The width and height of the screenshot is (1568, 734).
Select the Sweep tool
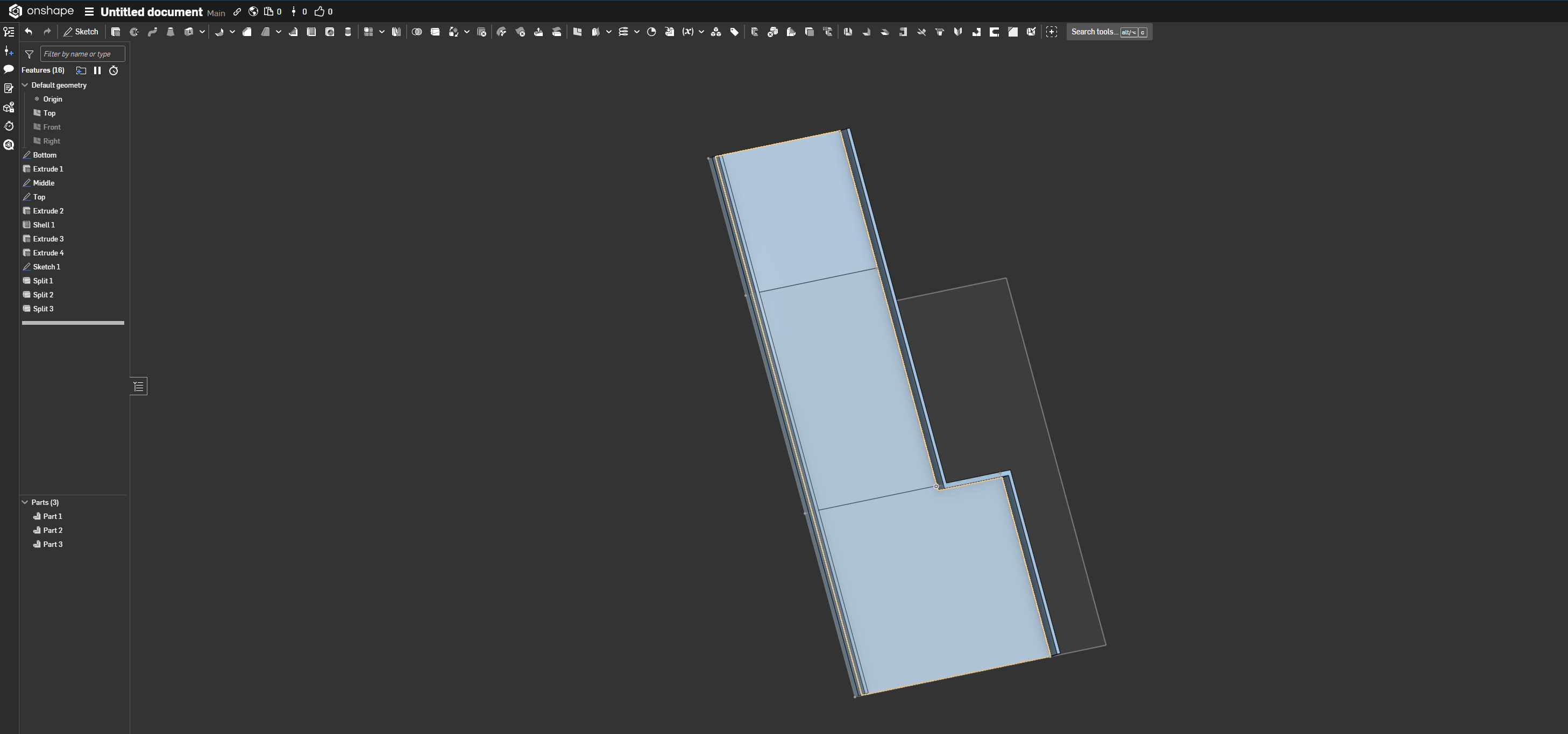[x=152, y=32]
